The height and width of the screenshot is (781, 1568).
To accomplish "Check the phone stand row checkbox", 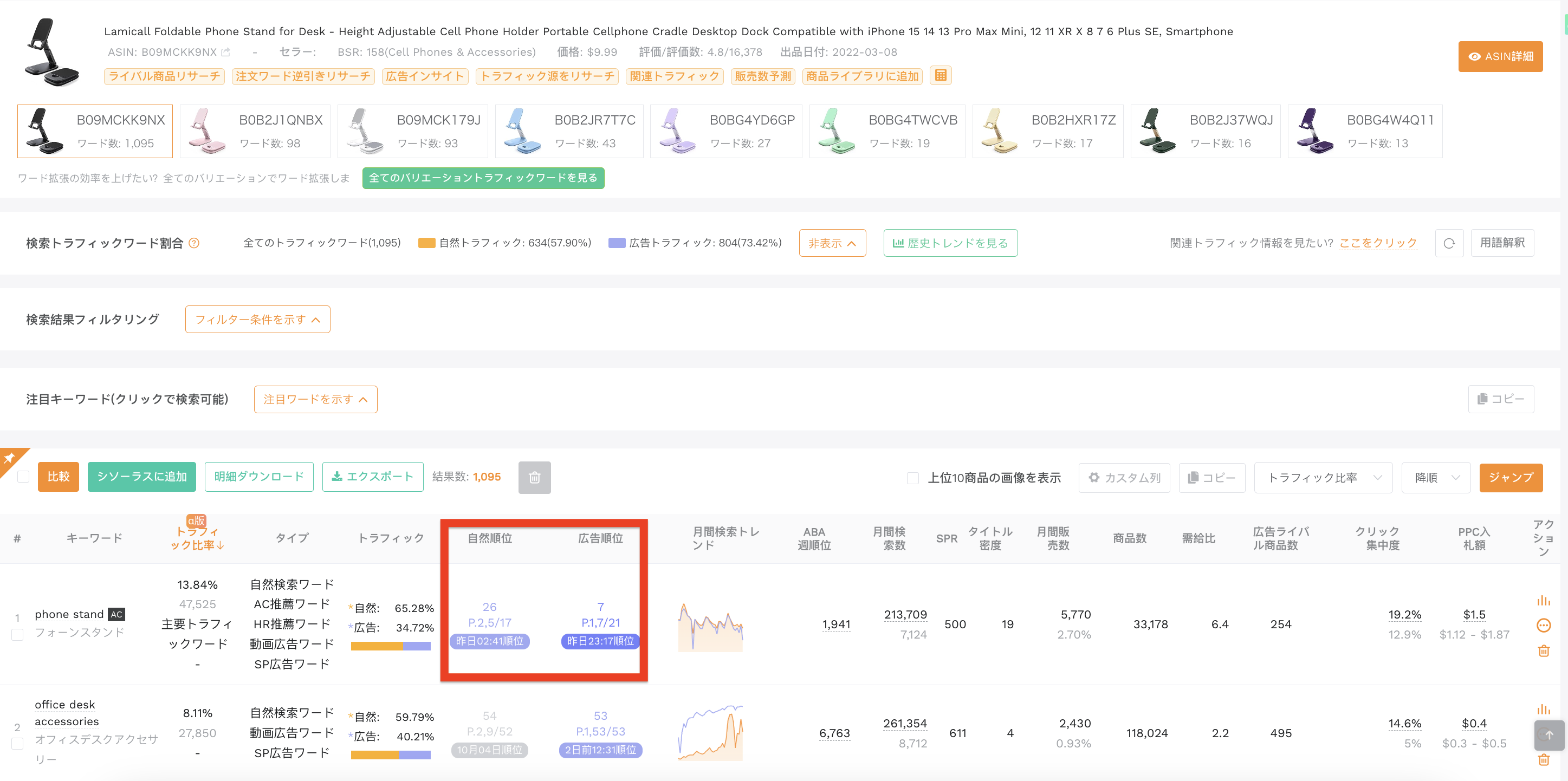I will [x=18, y=635].
